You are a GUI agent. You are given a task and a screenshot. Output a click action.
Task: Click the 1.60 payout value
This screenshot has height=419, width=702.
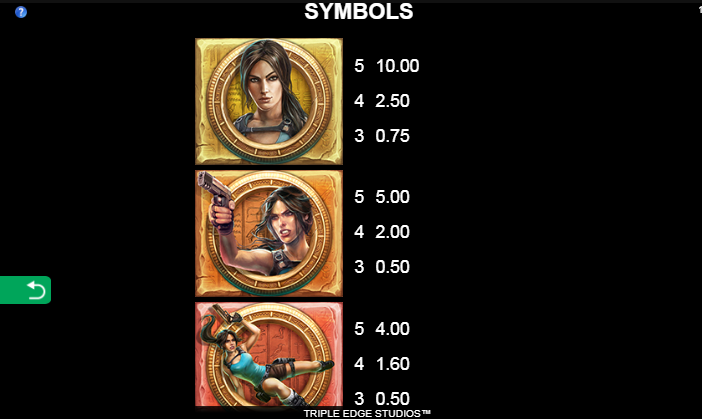click(x=393, y=364)
